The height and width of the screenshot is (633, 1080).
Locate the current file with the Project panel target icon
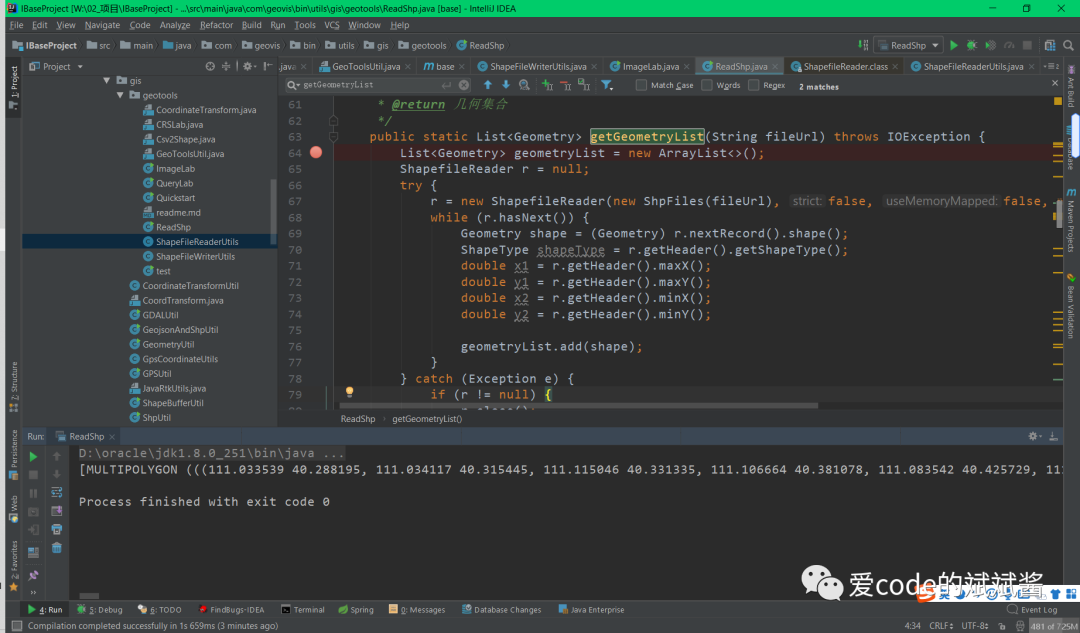click(210, 66)
